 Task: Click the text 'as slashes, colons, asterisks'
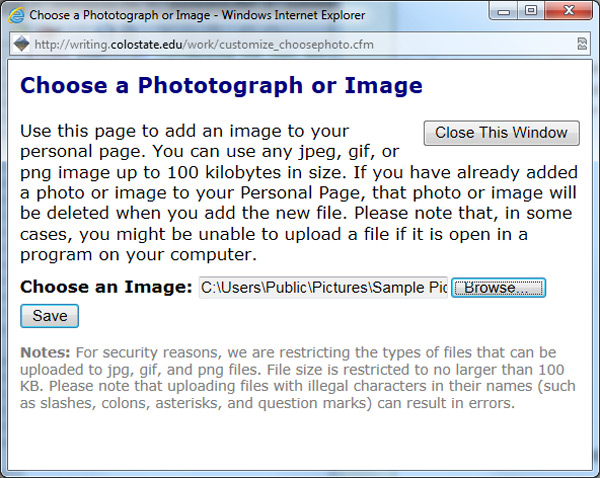(x=121, y=403)
